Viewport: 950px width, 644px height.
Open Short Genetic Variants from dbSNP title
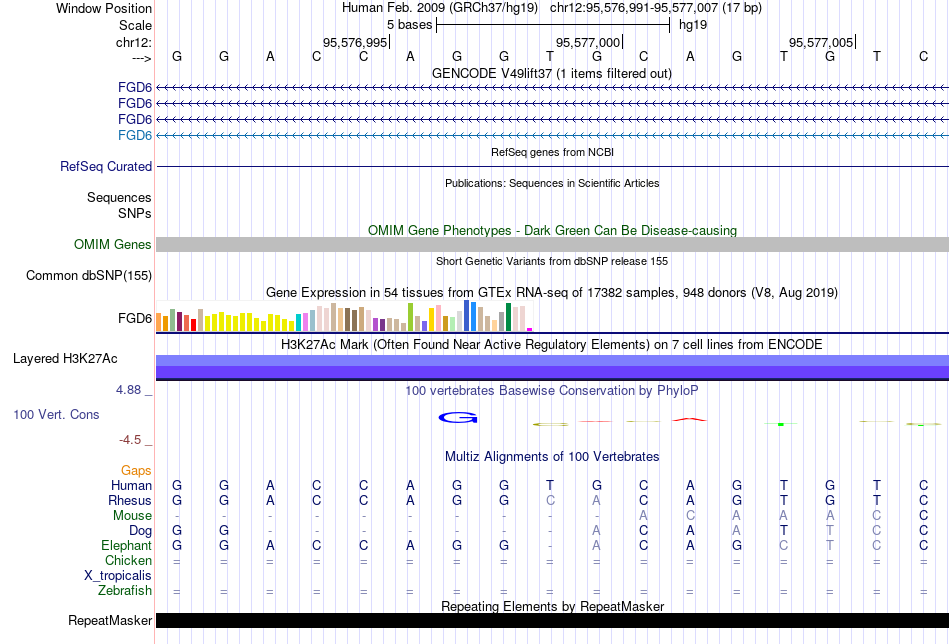click(552, 261)
